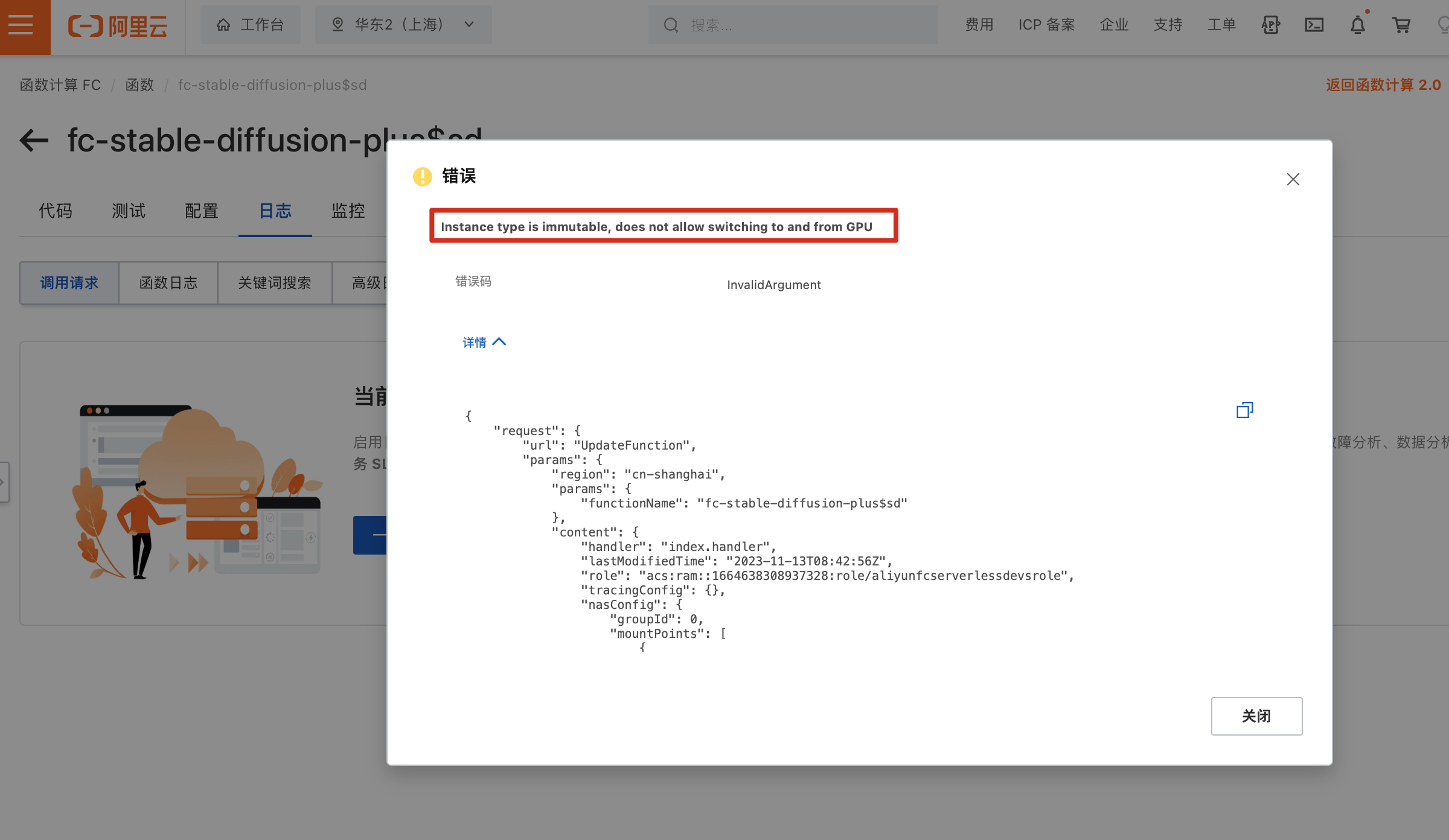Image resolution: width=1449 pixels, height=840 pixels.
Task: Select the 调用请求 segment
Action: pos(69,283)
